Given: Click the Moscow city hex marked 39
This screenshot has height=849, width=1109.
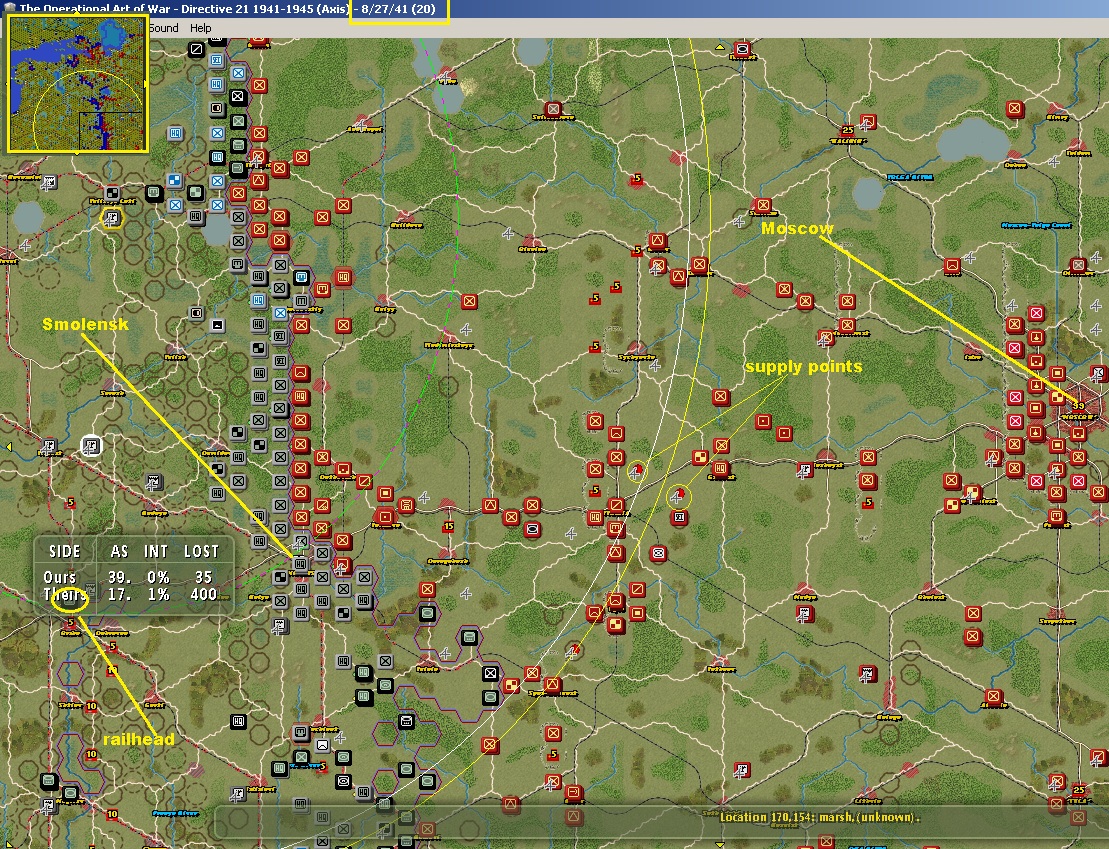Looking at the screenshot, I should point(1078,407).
